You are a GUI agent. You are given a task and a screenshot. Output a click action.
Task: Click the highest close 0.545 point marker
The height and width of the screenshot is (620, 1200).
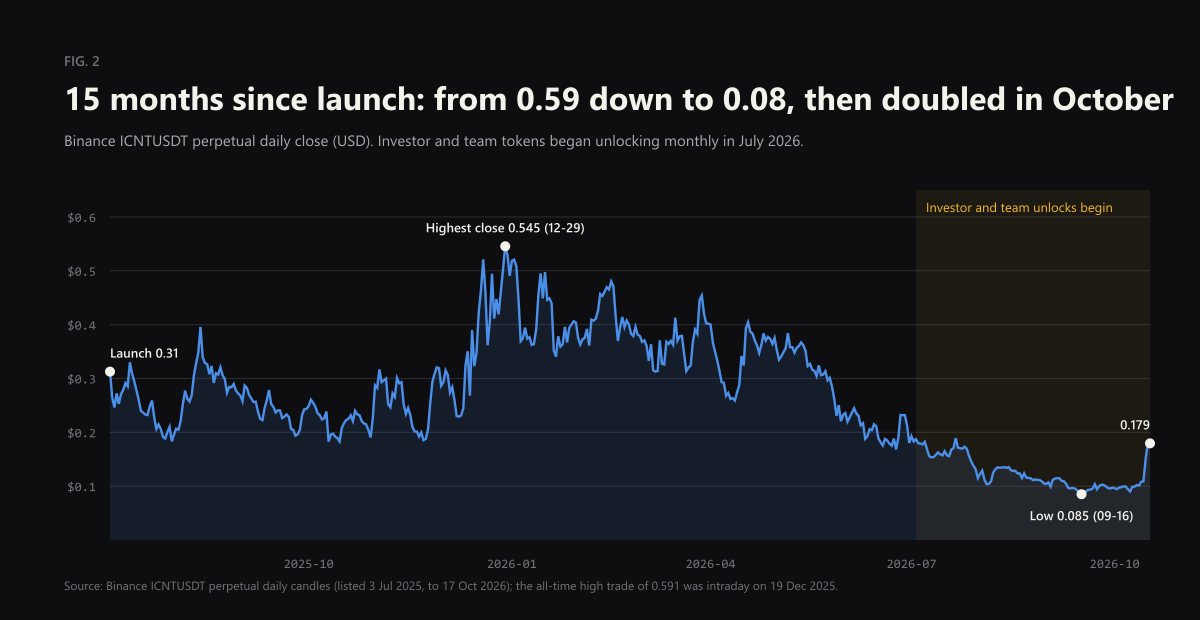coord(505,246)
